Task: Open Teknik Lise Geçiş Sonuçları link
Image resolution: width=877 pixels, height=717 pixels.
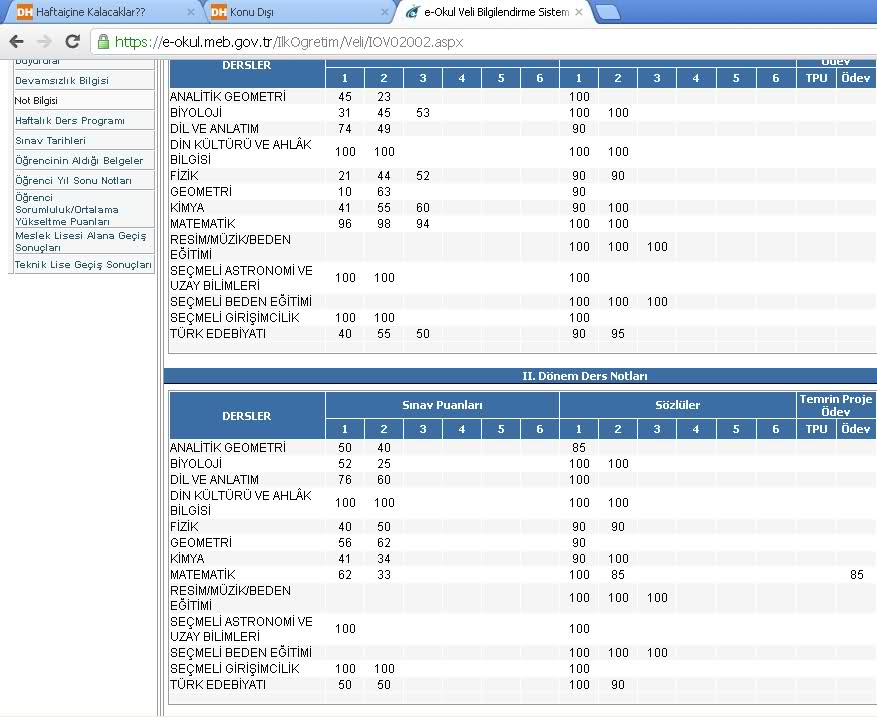Action: 83,265
